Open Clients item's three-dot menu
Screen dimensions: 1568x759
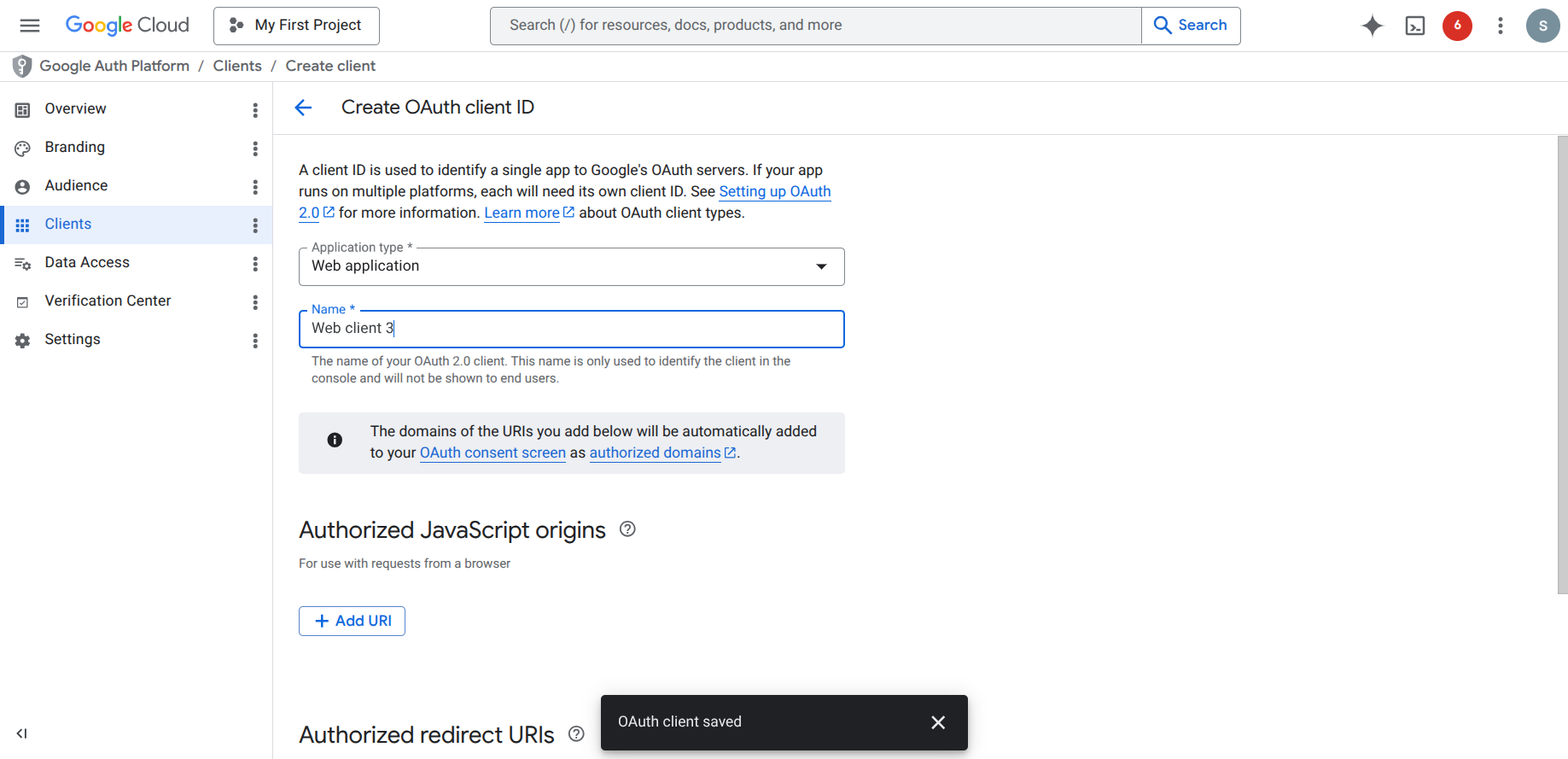[255, 225]
